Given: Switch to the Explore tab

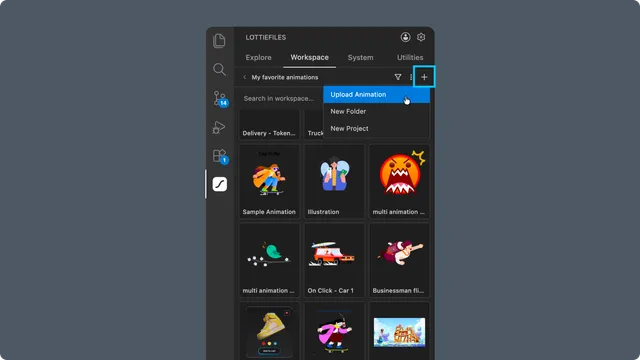Looking at the screenshot, I should pyautogui.click(x=258, y=58).
